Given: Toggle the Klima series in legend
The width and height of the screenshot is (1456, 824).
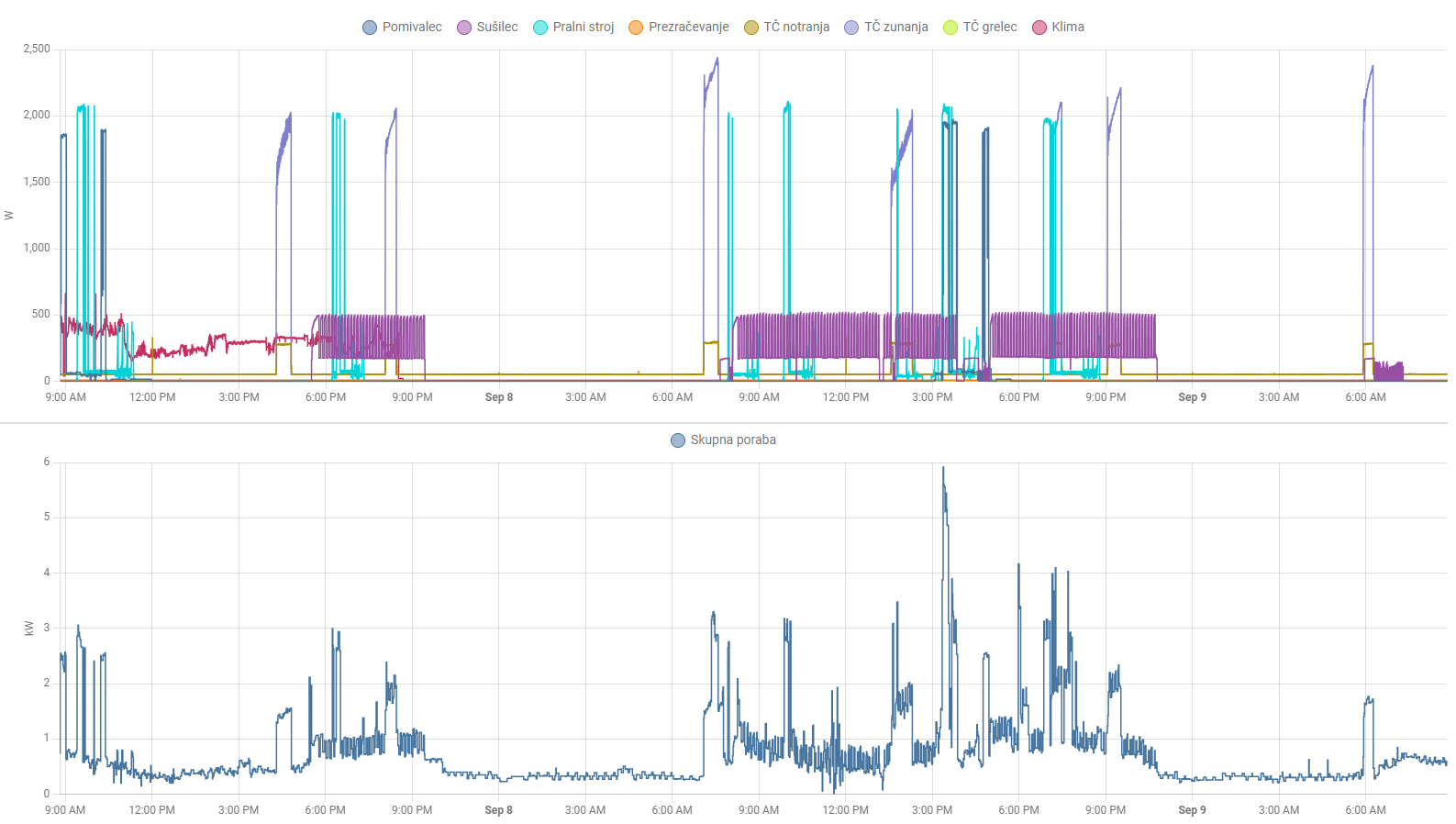Looking at the screenshot, I should pos(1059,27).
